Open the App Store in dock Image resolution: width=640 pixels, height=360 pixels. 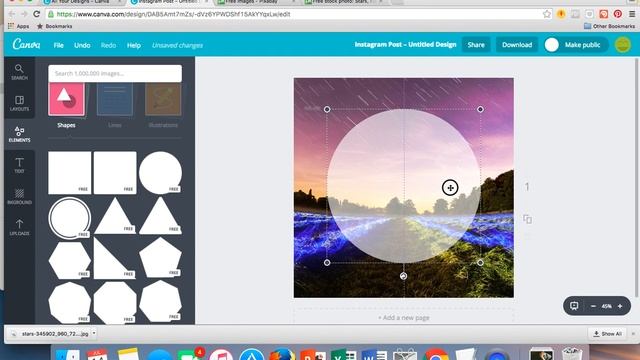coord(252,354)
